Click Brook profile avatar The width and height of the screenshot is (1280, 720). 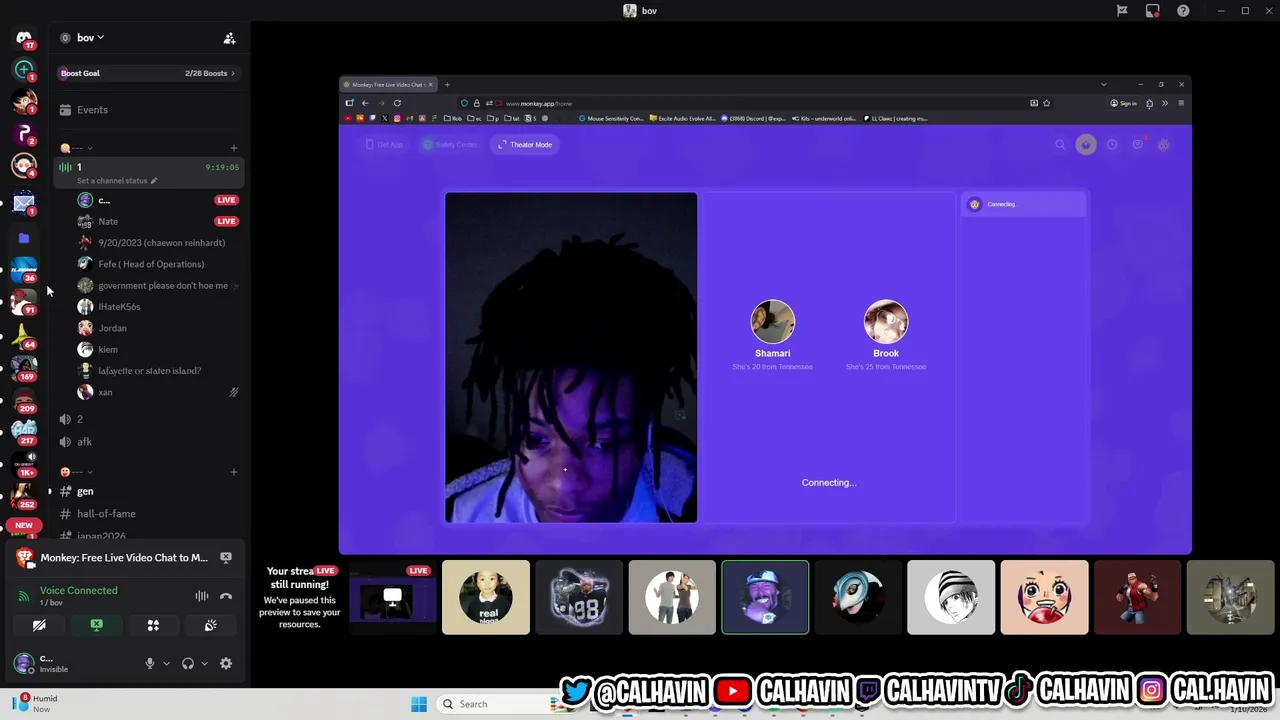886,322
